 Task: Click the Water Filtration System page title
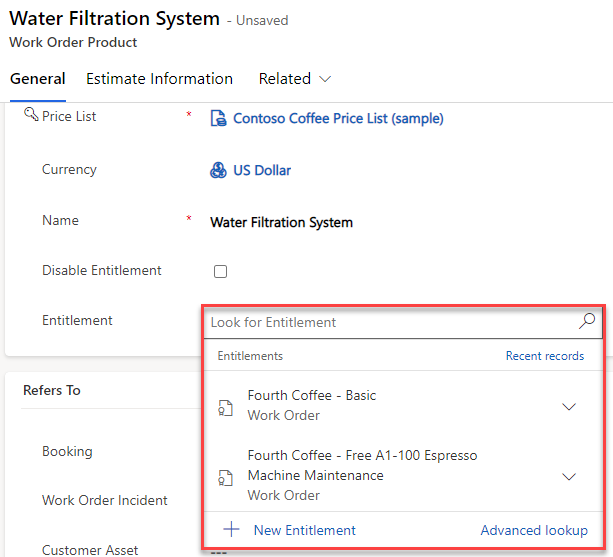(115, 18)
